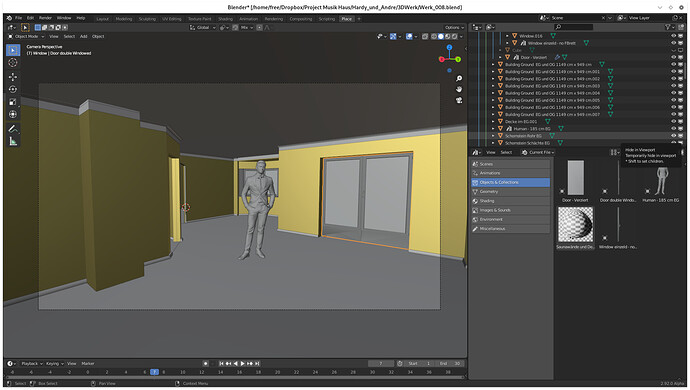Viewport: 690px width, 390px height.
Task: Toggle viewport gizmos button
Action: pos(393,37)
